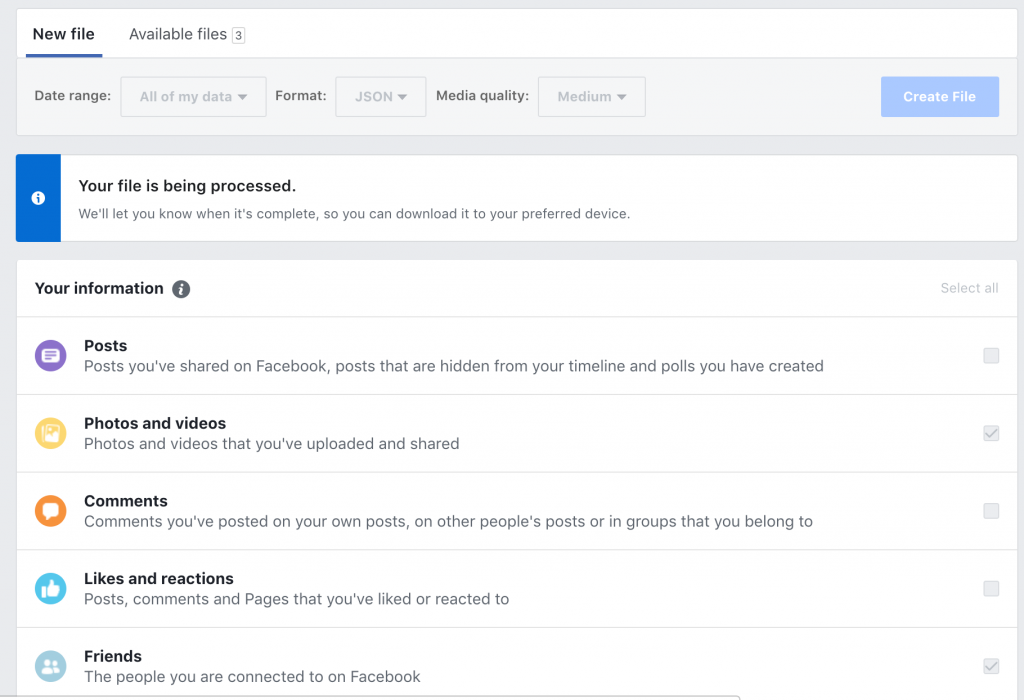Click the Select all link
The width and height of the screenshot is (1024, 700).
coord(969,288)
